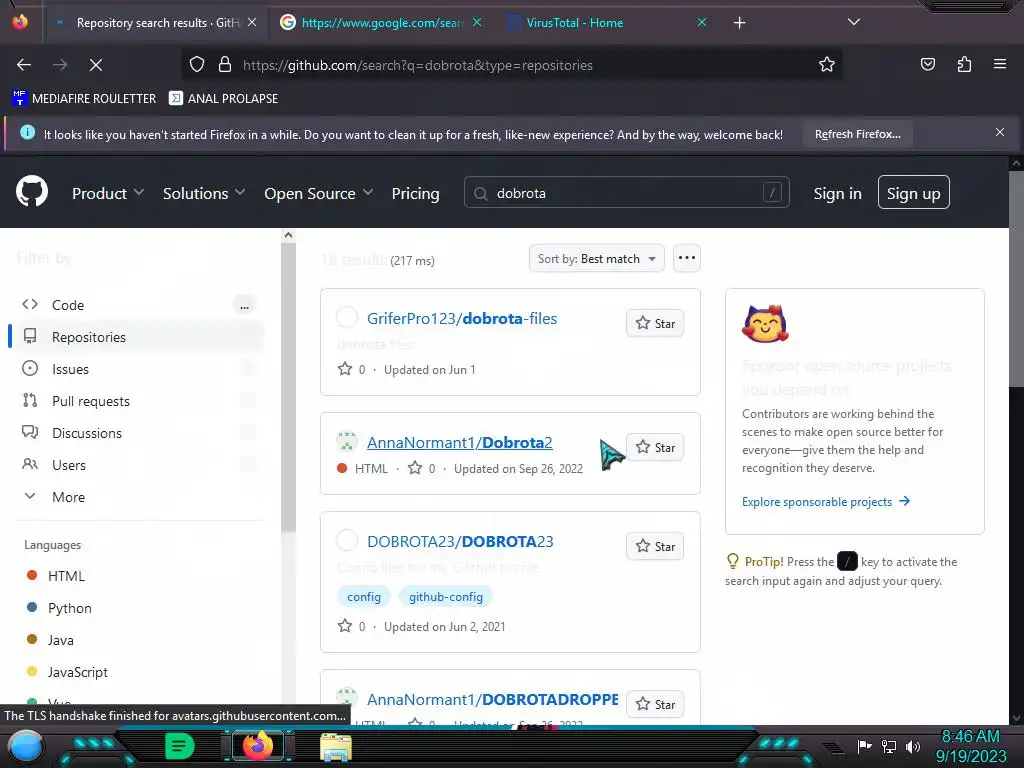Star the DOBROTA23/DOBROTA23 repository
The height and width of the screenshot is (768, 1024).
tap(655, 547)
